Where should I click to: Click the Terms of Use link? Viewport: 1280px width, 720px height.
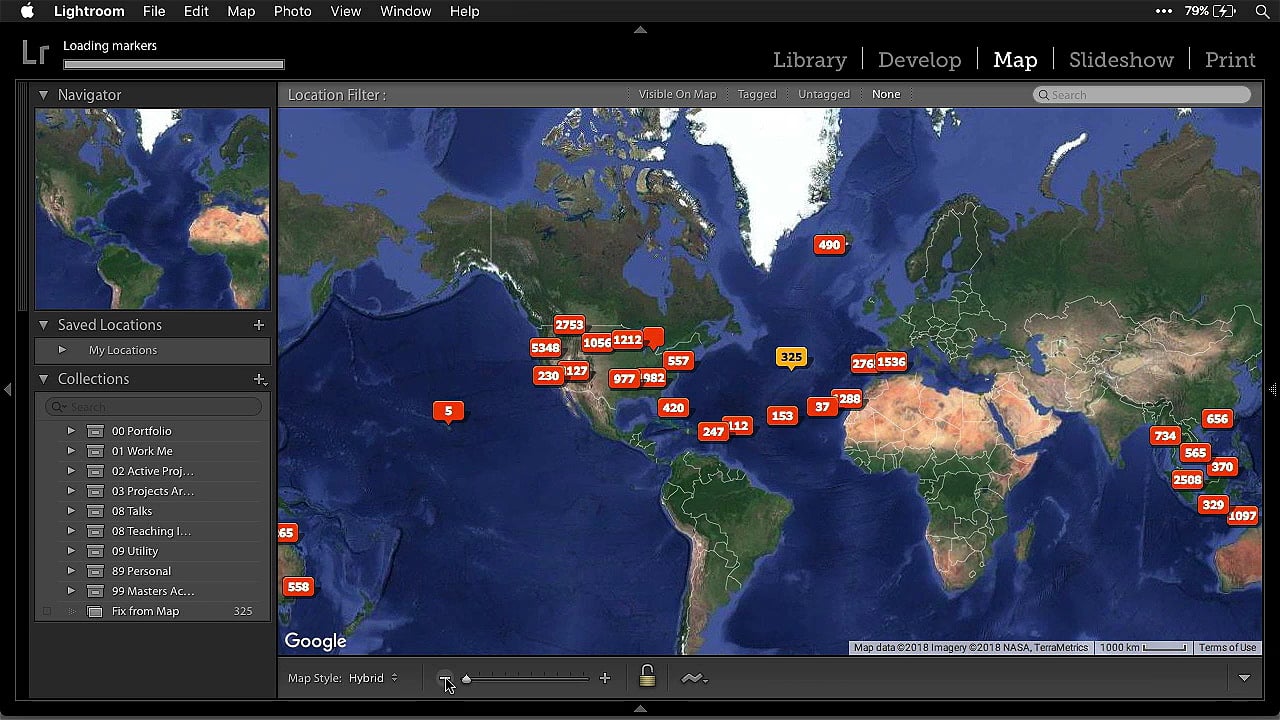point(1227,648)
